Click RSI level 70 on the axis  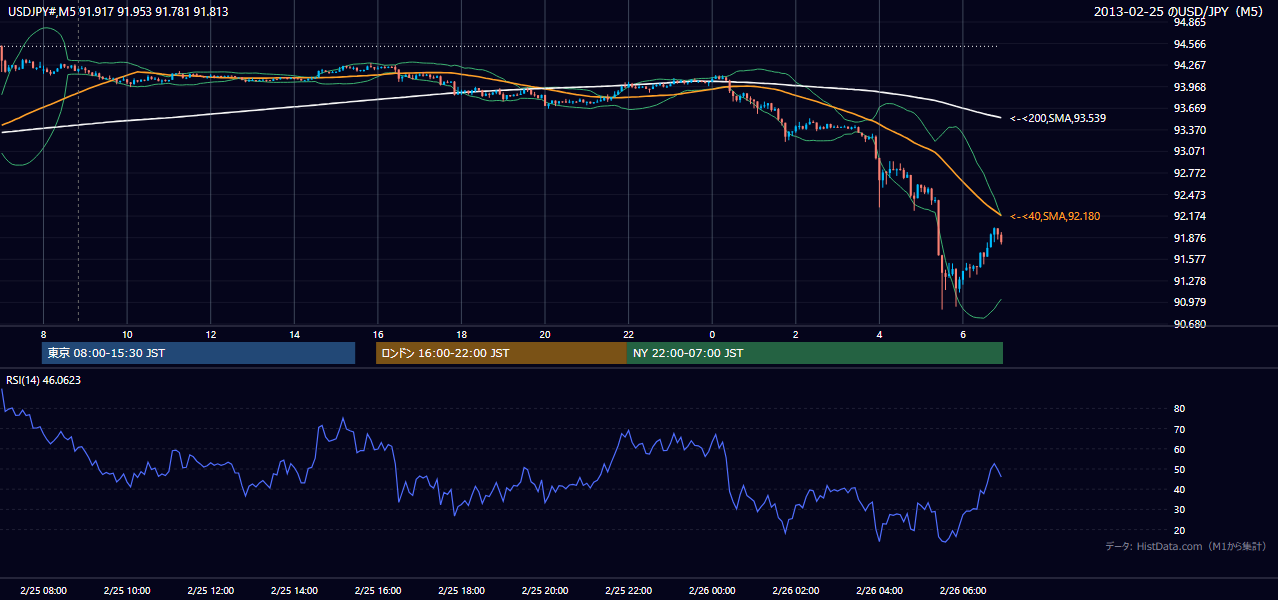coord(1179,429)
